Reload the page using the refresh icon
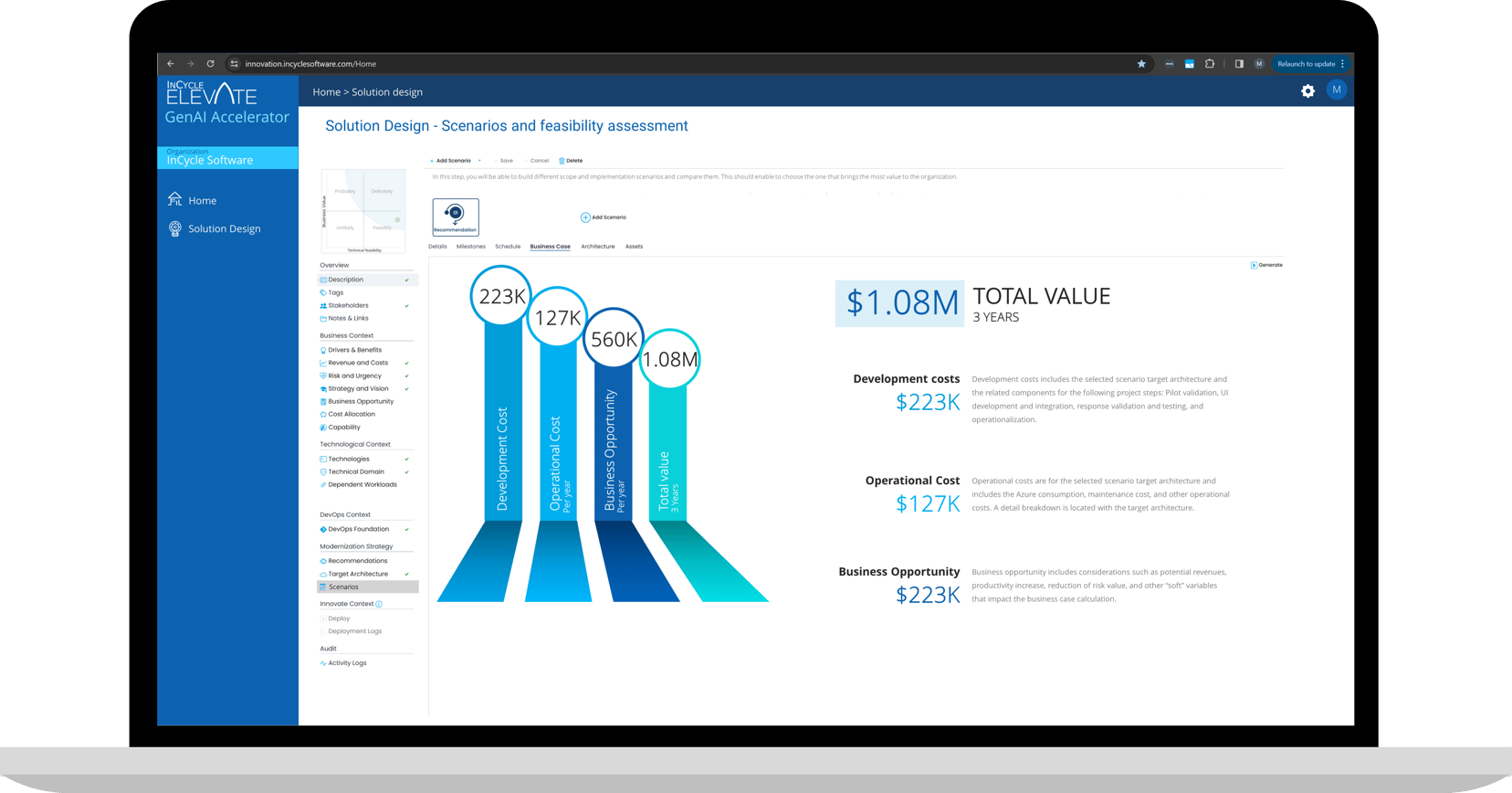This screenshot has height=793, width=1512. point(210,64)
